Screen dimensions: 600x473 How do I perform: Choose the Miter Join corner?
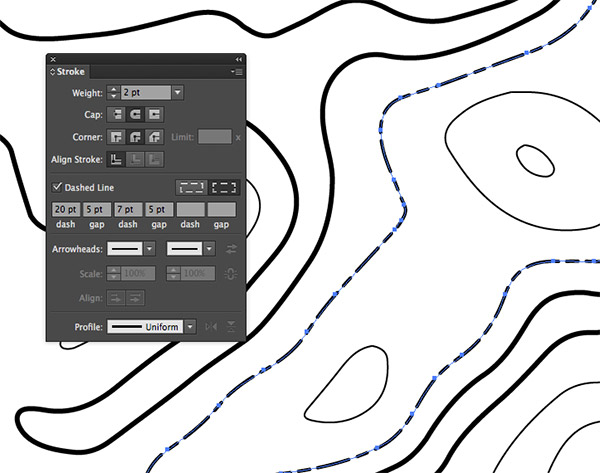point(116,137)
